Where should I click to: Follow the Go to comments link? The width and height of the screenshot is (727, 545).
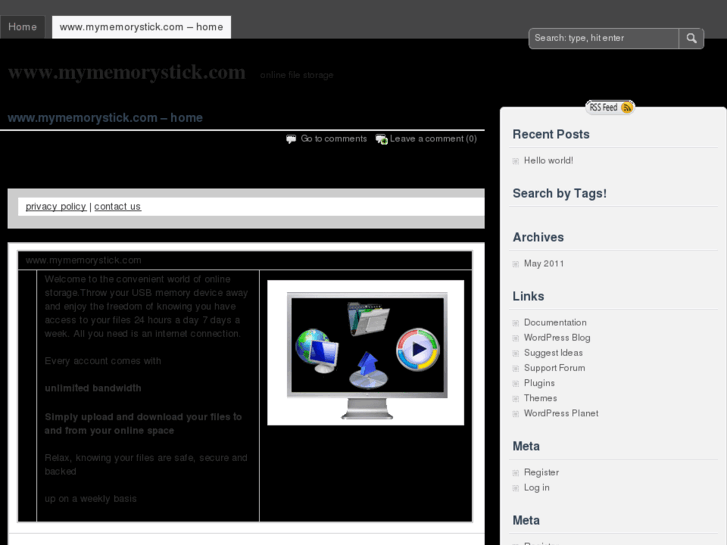click(x=334, y=139)
